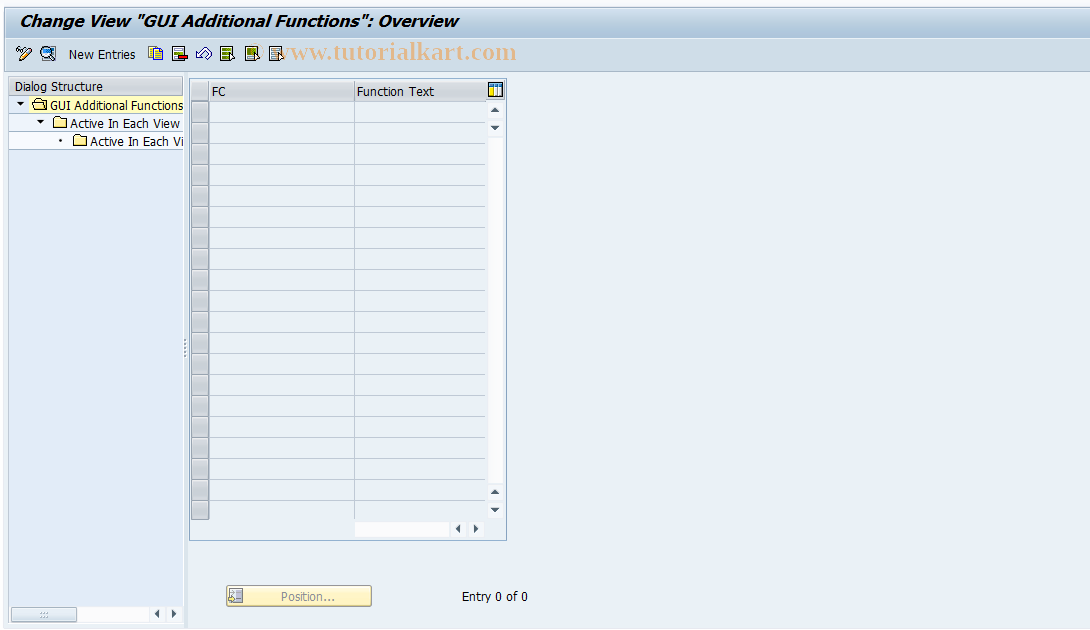Click the first row Function Text cell
Viewport: 1090px width, 630px height.
point(420,112)
